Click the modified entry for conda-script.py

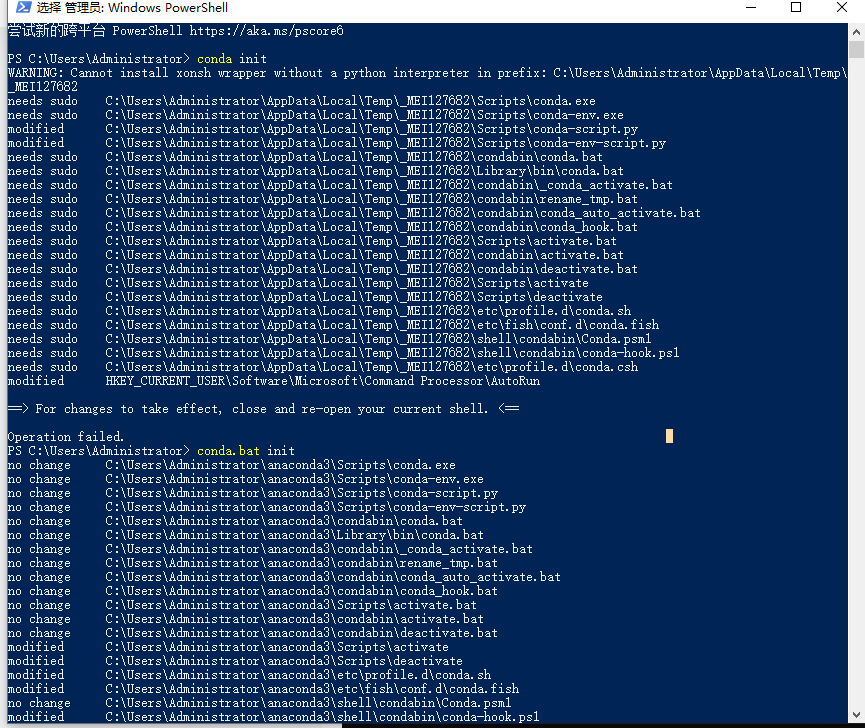pos(300,128)
